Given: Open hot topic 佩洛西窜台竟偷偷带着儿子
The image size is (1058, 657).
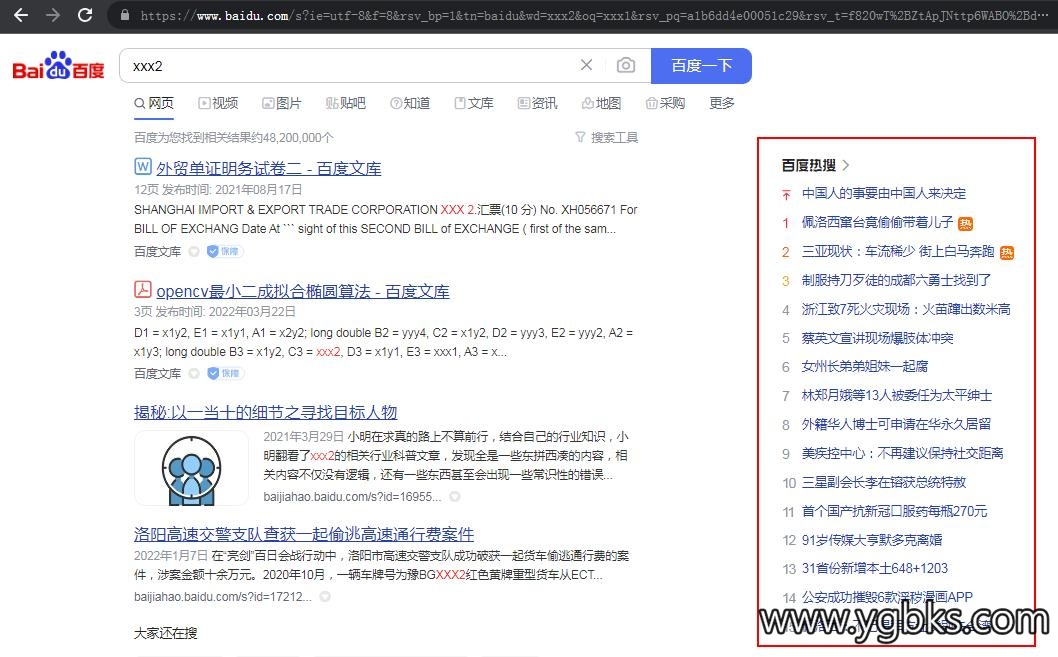Looking at the screenshot, I should pos(877,223).
